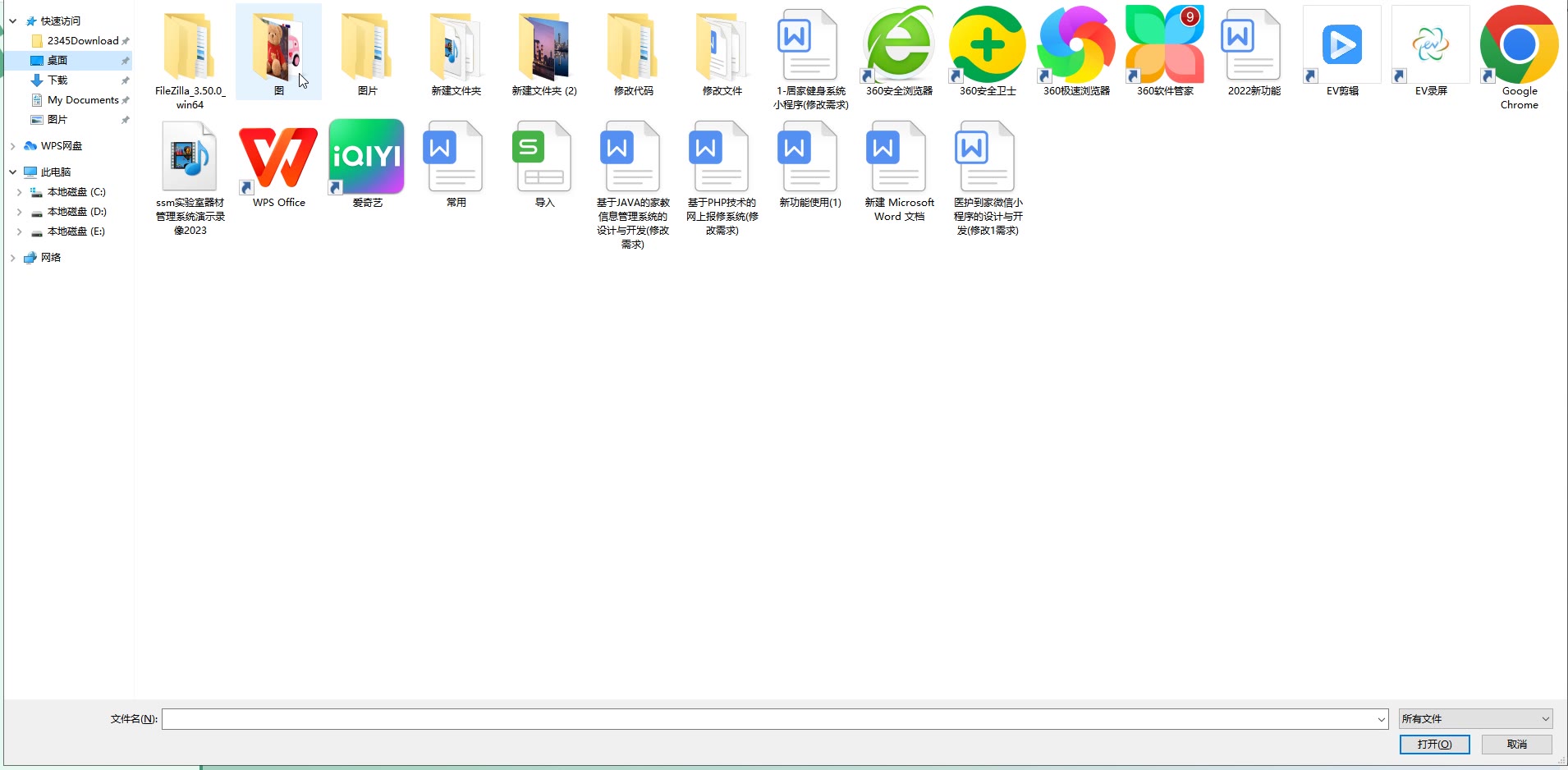Select 此电脑 in the navigation tree
1568x770 pixels.
[56, 172]
